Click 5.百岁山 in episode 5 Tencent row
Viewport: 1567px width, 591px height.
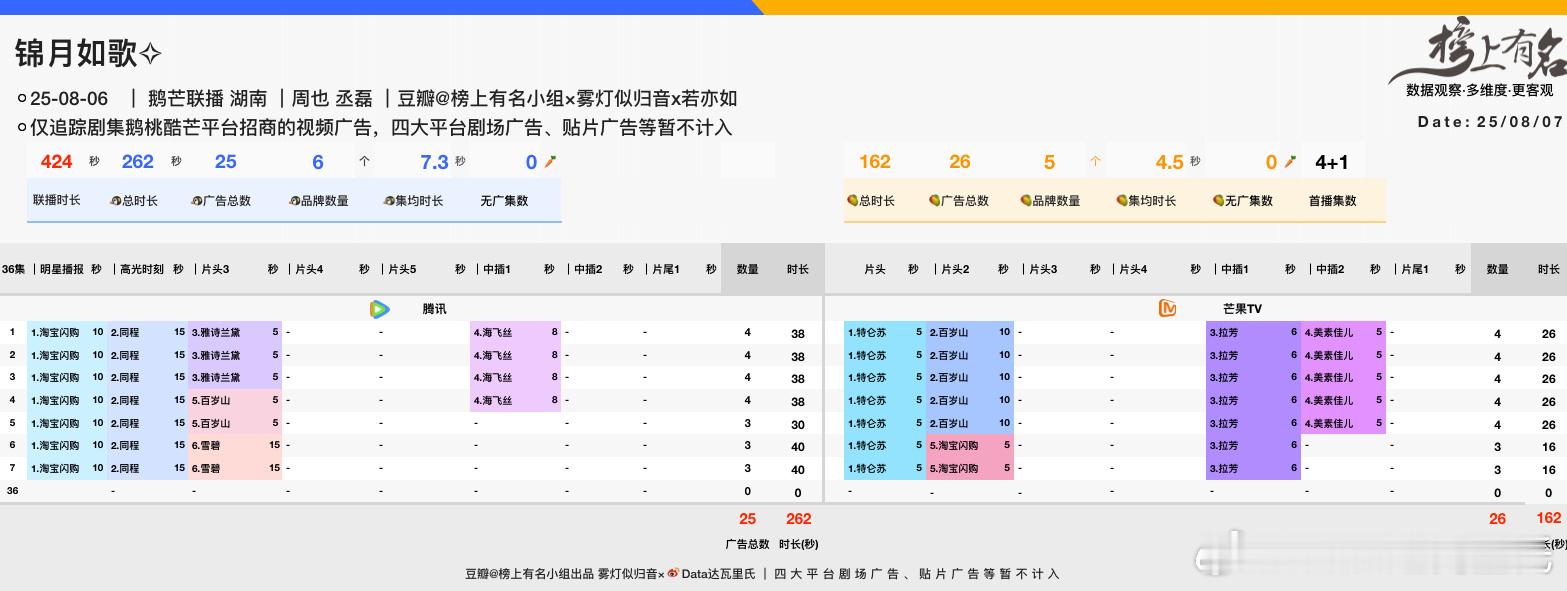point(211,423)
